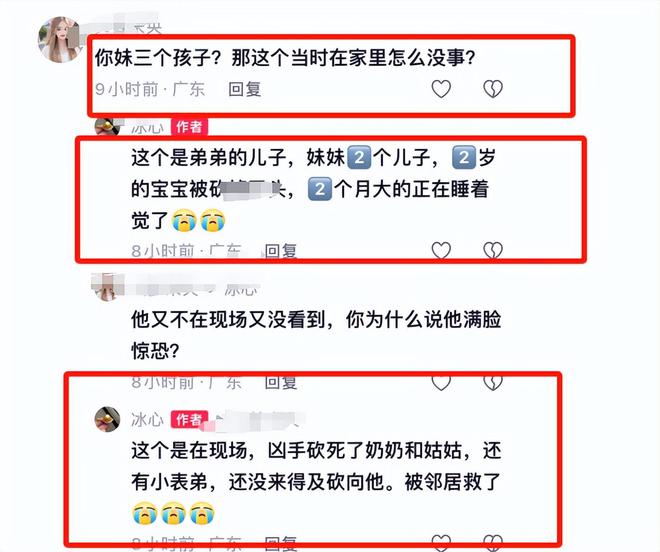
Task: Tap the 作者 badge on the bottom reply
Action: pyautogui.click(x=189, y=419)
